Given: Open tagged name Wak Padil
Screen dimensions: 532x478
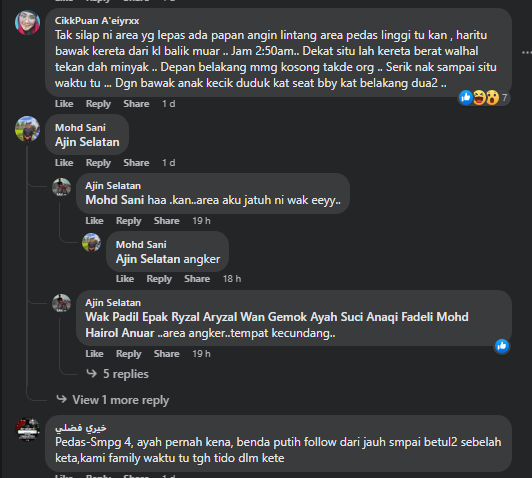Looking at the screenshot, I should pos(112,317).
